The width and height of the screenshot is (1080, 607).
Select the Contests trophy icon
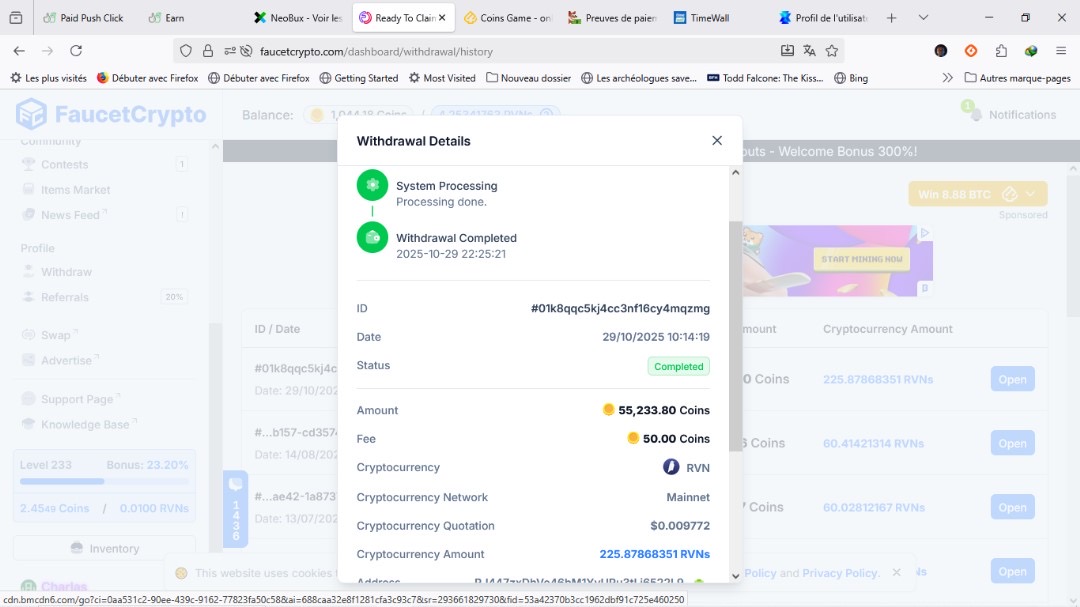[30, 164]
